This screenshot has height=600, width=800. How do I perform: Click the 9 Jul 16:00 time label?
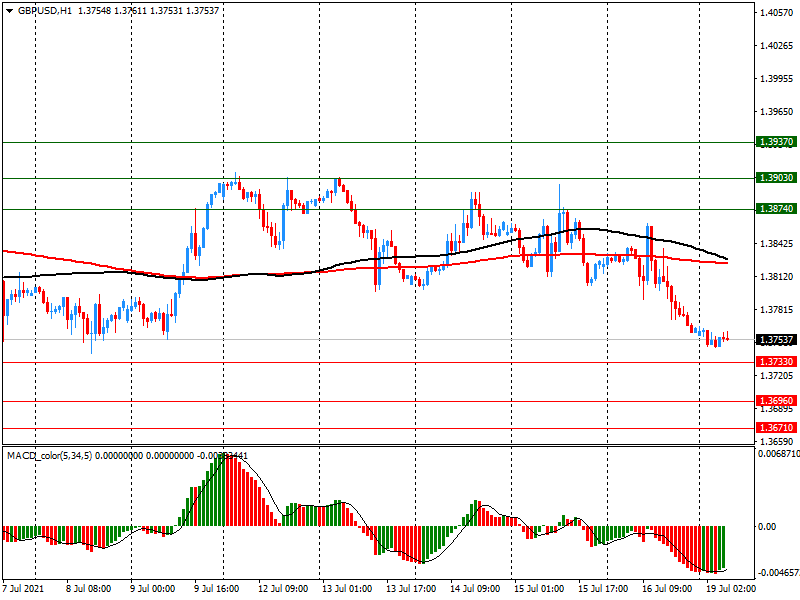click(216, 589)
